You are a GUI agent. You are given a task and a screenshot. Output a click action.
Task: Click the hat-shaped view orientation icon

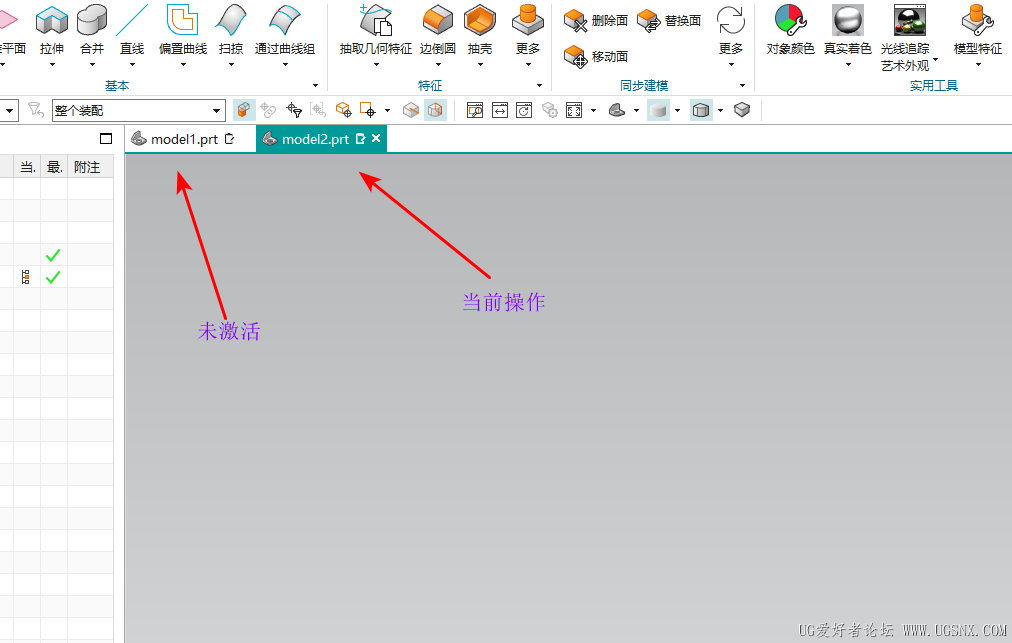617,110
